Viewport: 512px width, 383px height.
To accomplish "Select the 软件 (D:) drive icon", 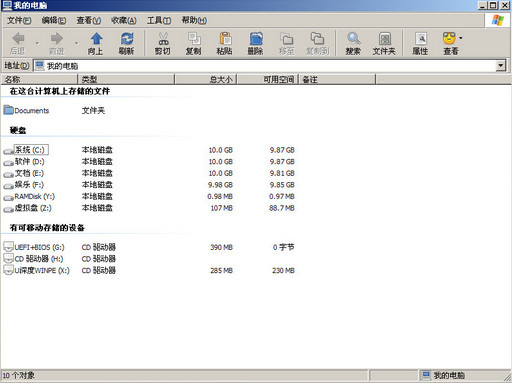I will pos(8,163).
